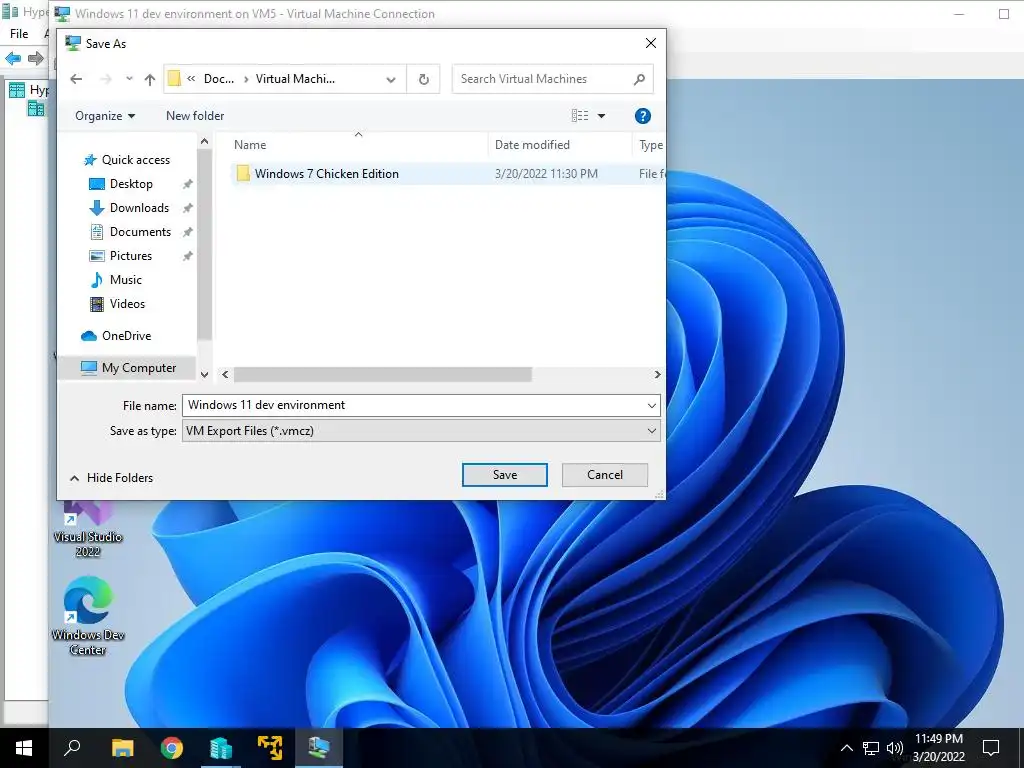Create a New folder
1024x768 pixels.
(x=195, y=116)
